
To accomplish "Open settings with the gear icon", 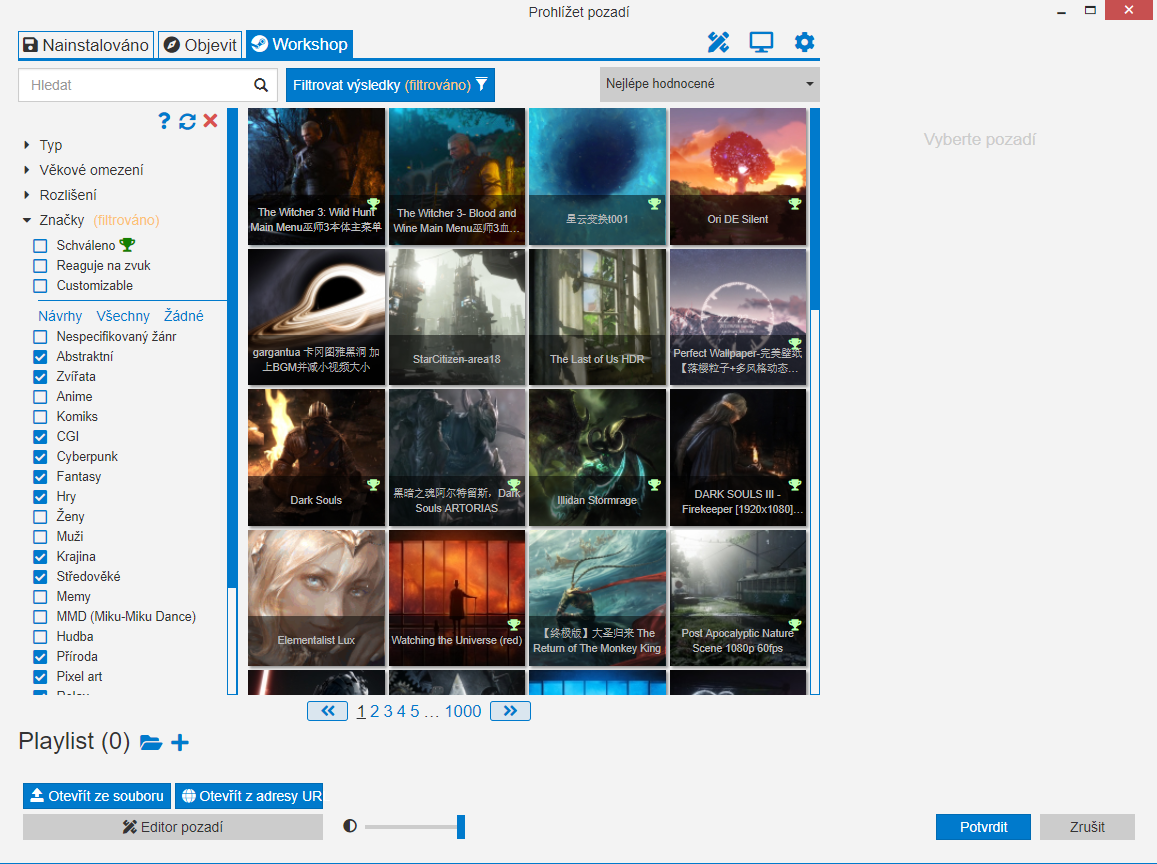I will point(804,42).
